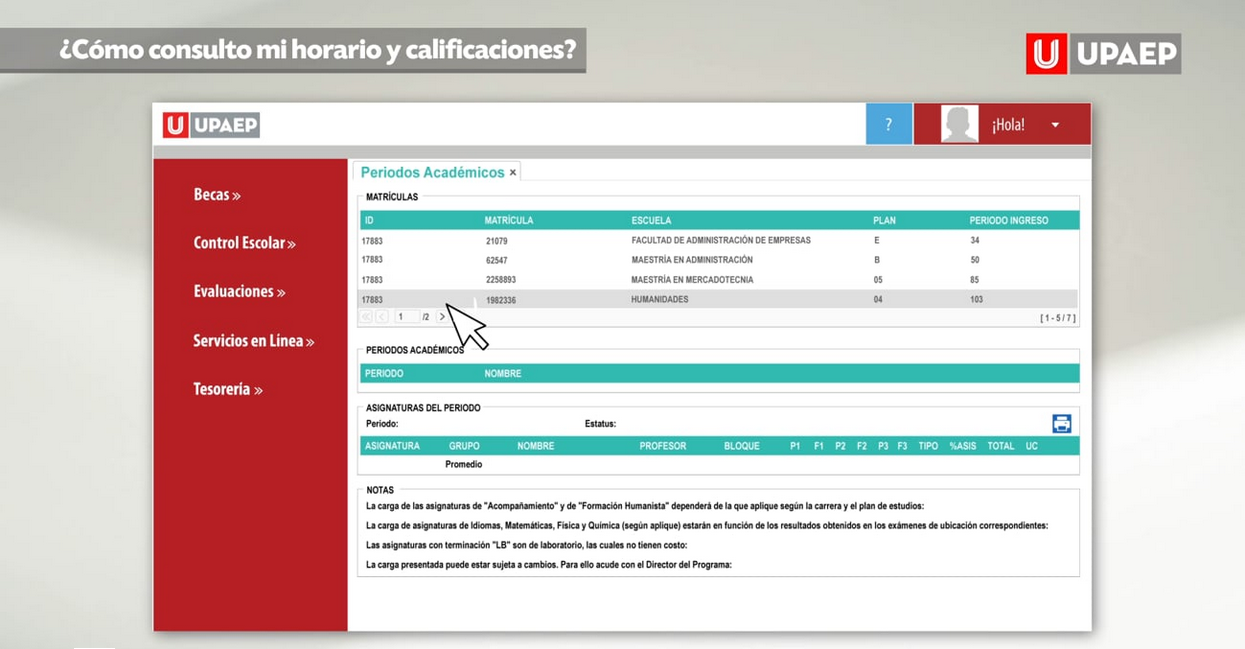Expand the Control Escolar menu
Screen dimensions: 1245x649
pyautogui.click(x=244, y=243)
